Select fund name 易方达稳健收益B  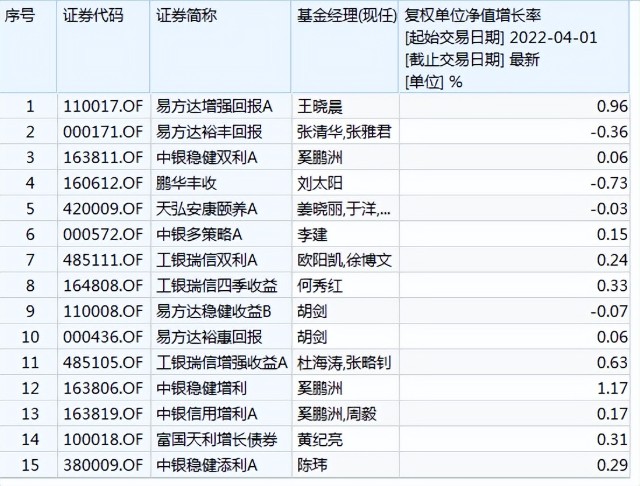coord(214,311)
